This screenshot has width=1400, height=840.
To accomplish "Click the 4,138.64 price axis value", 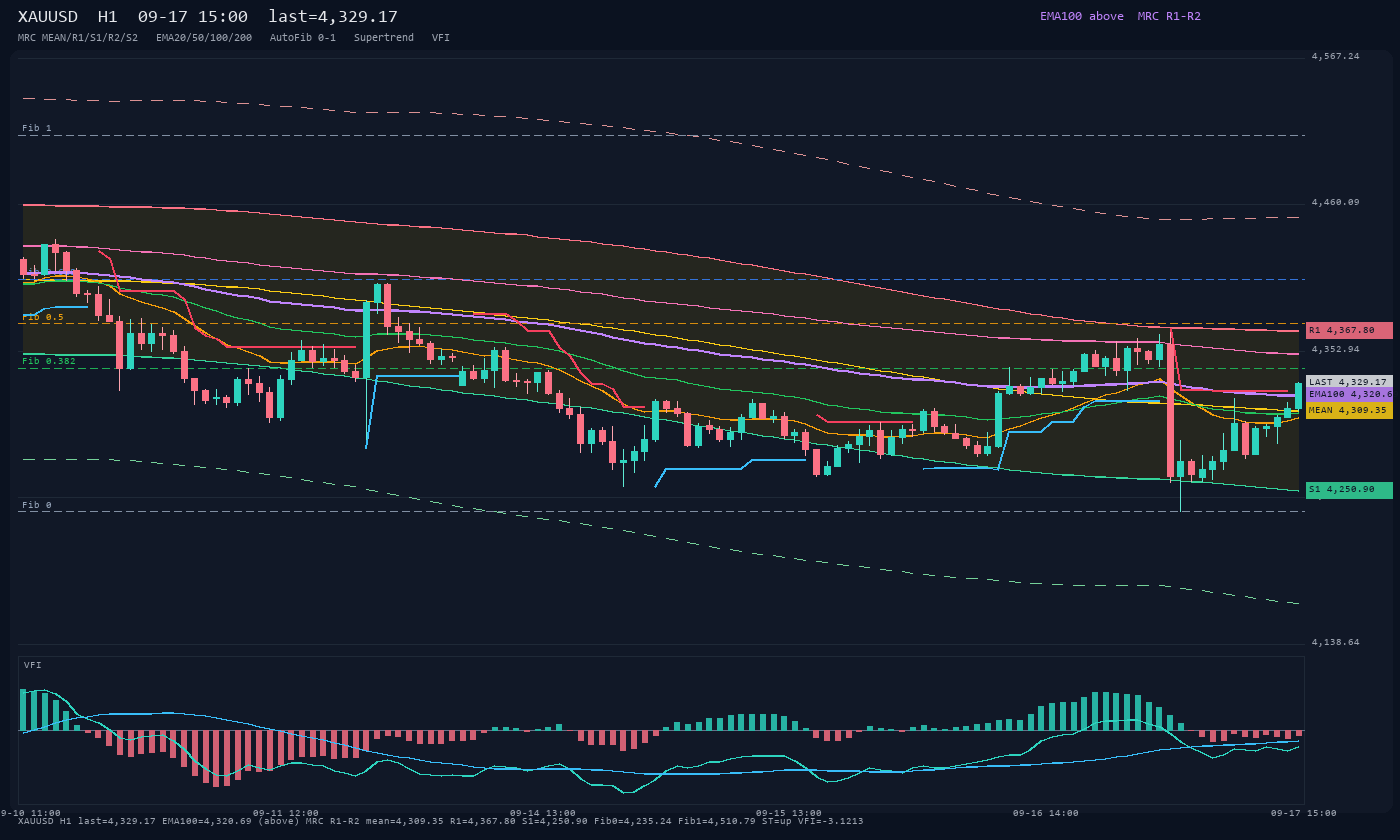I will (1336, 642).
